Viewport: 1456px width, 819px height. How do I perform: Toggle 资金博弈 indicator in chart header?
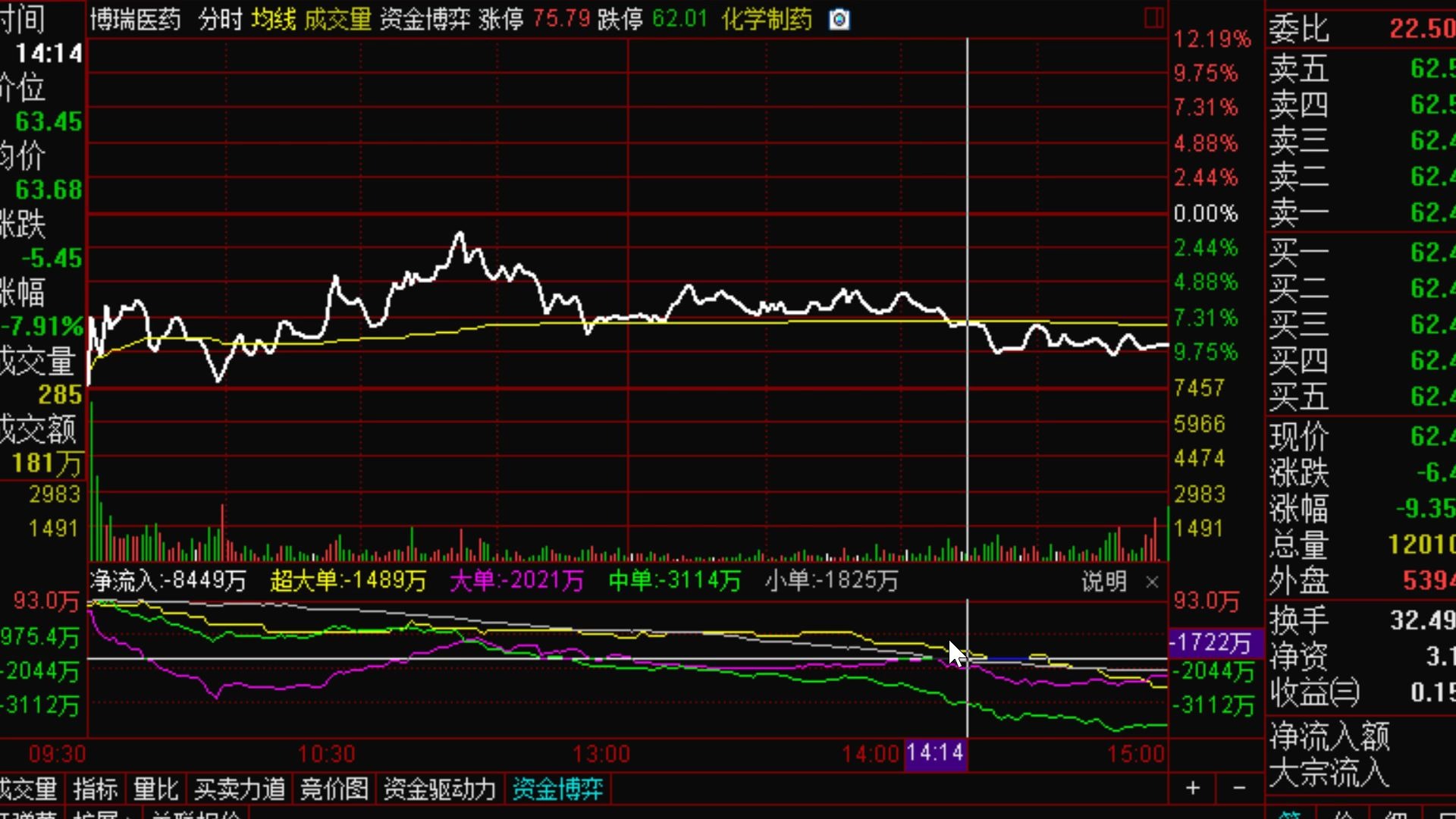click(x=425, y=19)
